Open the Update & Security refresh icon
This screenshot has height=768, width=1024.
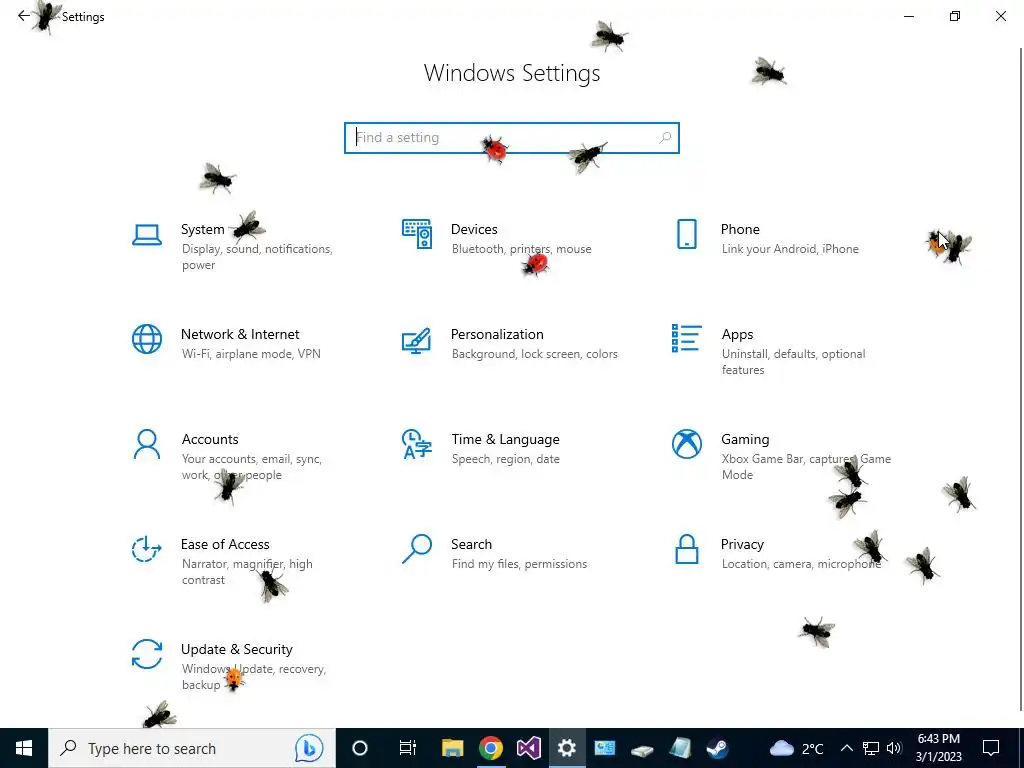pyautogui.click(x=147, y=654)
